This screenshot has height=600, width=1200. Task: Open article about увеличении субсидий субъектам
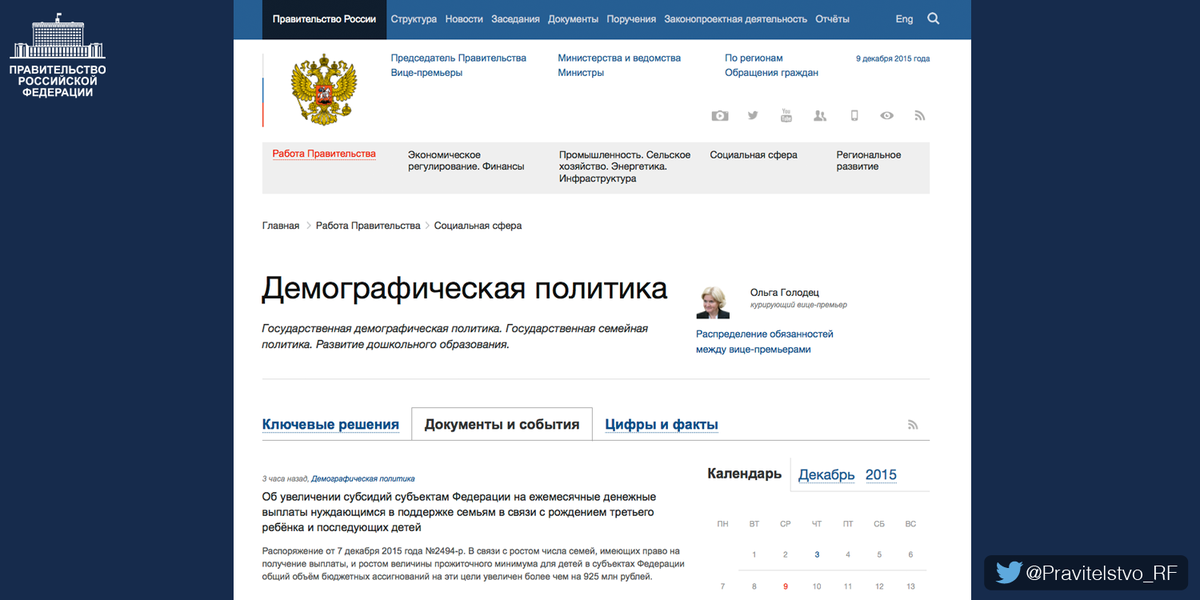459,512
